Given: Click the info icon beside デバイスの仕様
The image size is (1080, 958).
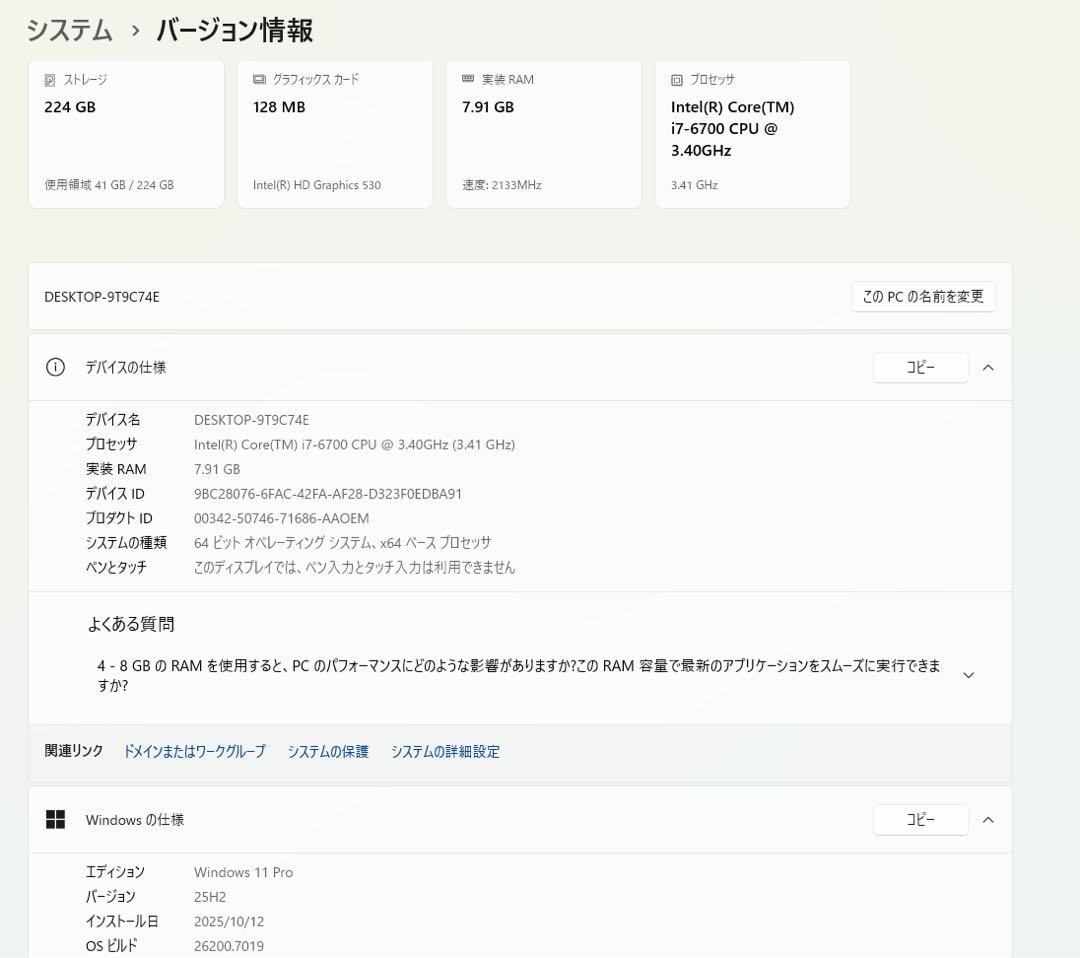Looking at the screenshot, I should (54, 367).
